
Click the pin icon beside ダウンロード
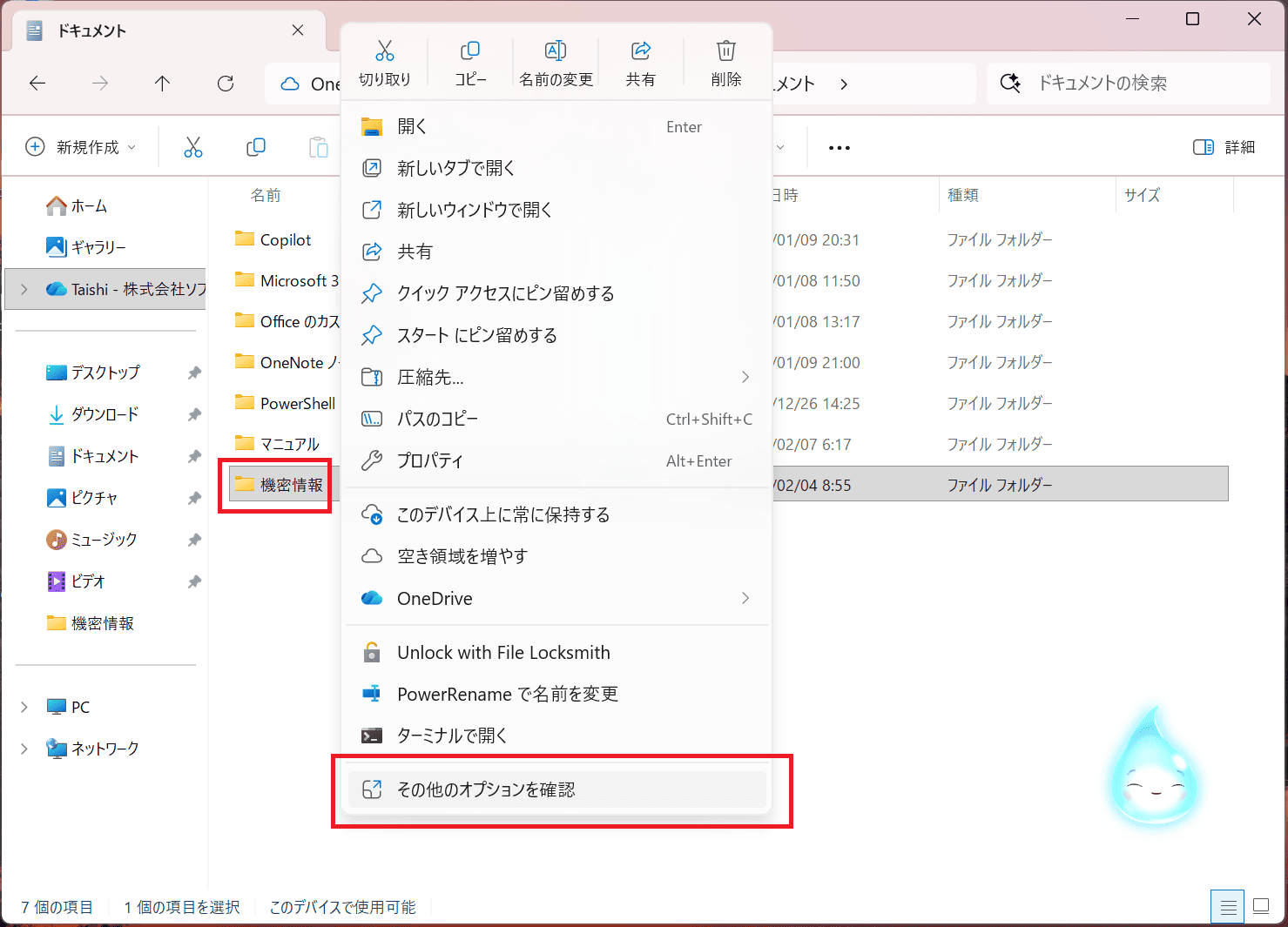click(x=194, y=414)
